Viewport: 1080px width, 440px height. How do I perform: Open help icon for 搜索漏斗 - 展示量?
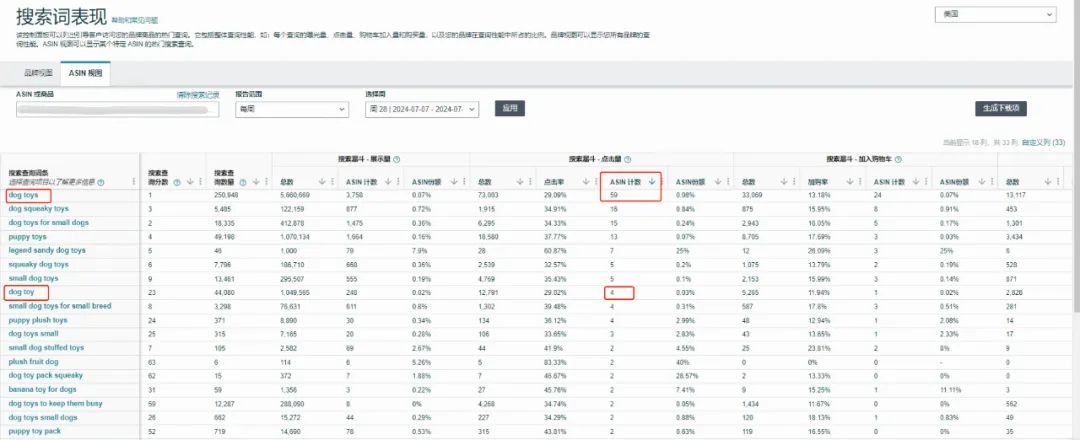[x=397, y=159]
